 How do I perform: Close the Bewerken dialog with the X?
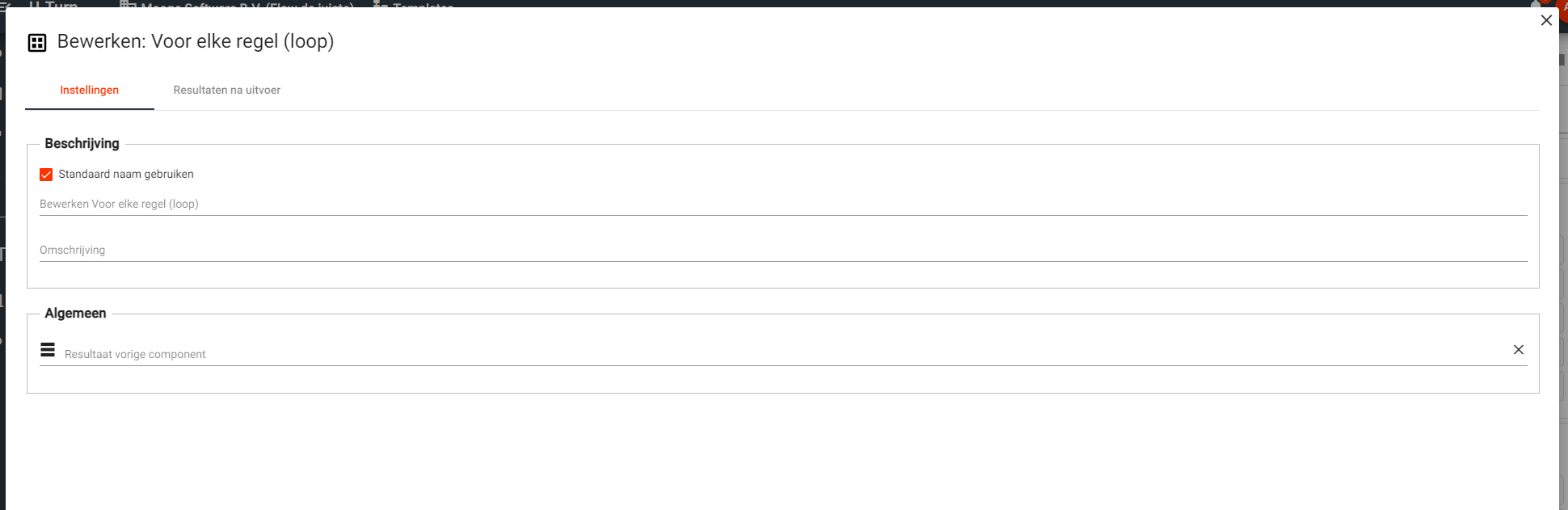coord(1546,20)
